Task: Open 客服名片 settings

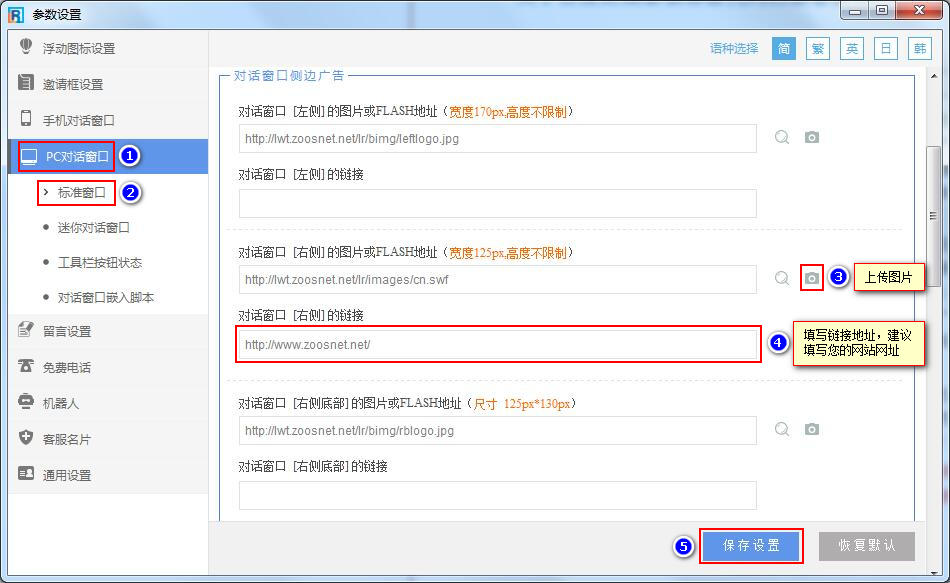Action: (108, 439)
